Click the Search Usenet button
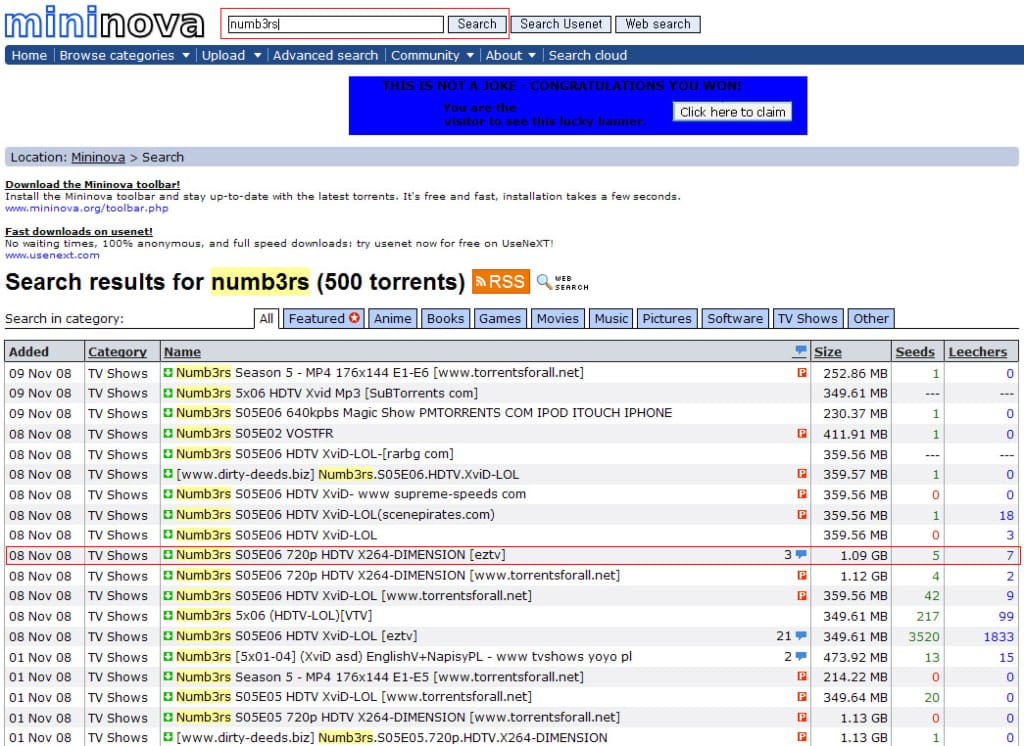This screenshot has width=1024, height=746. click(561, 24)
